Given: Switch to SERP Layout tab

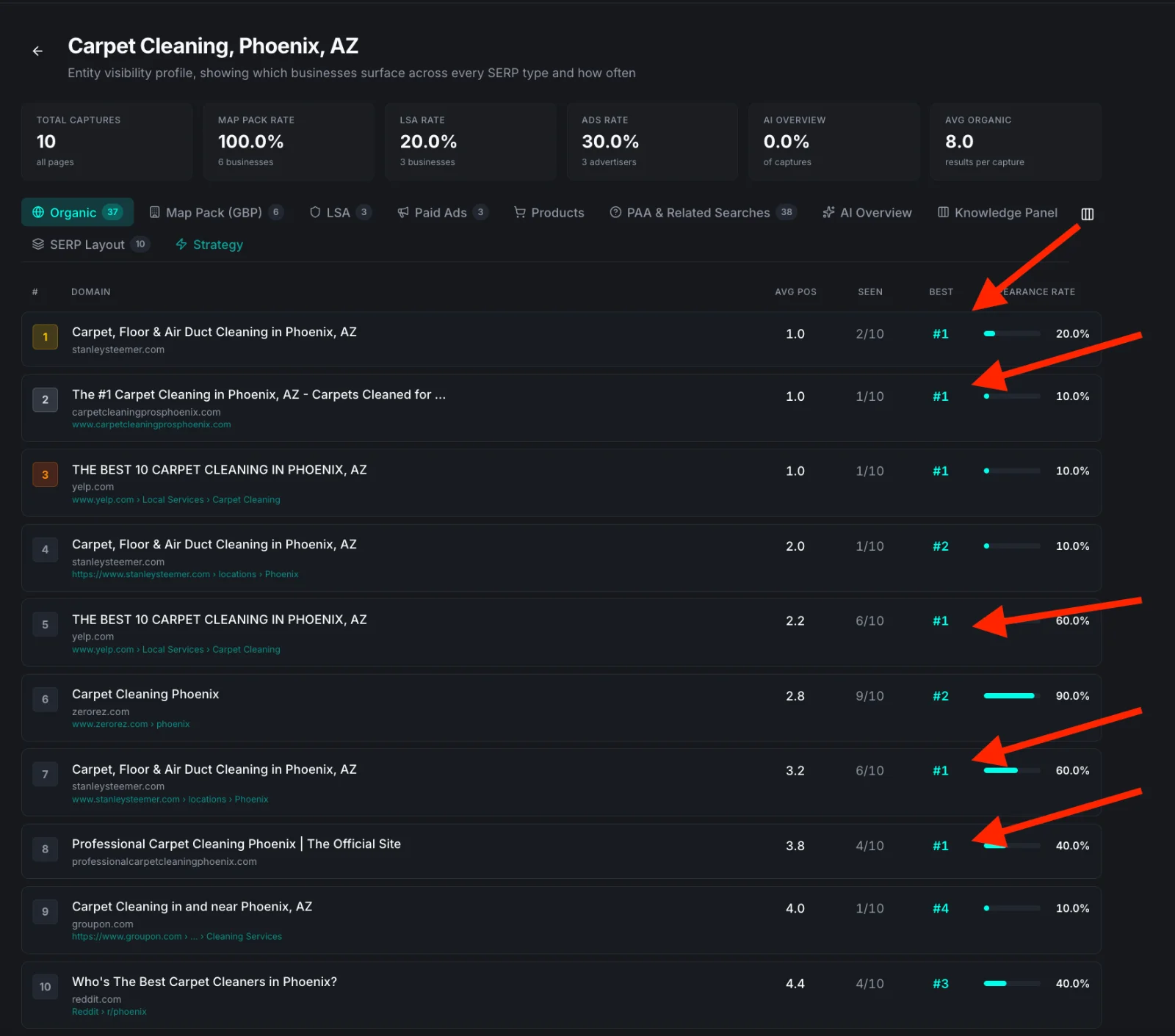Looking at the screenshot, I should [90, 244].
